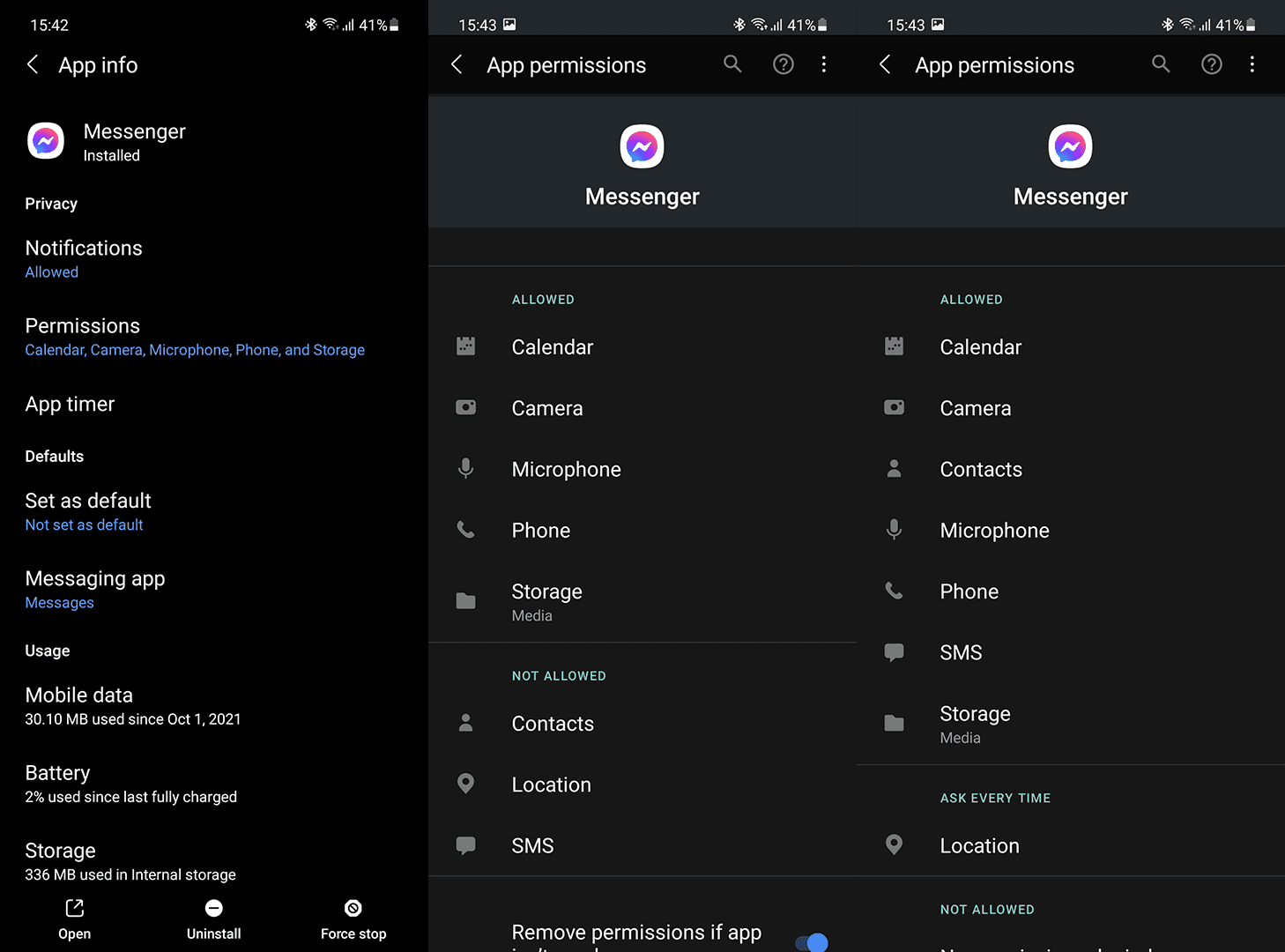
Task: Tap Messenger logo in middle permissions screen
Action: click(x=642, y=146)
